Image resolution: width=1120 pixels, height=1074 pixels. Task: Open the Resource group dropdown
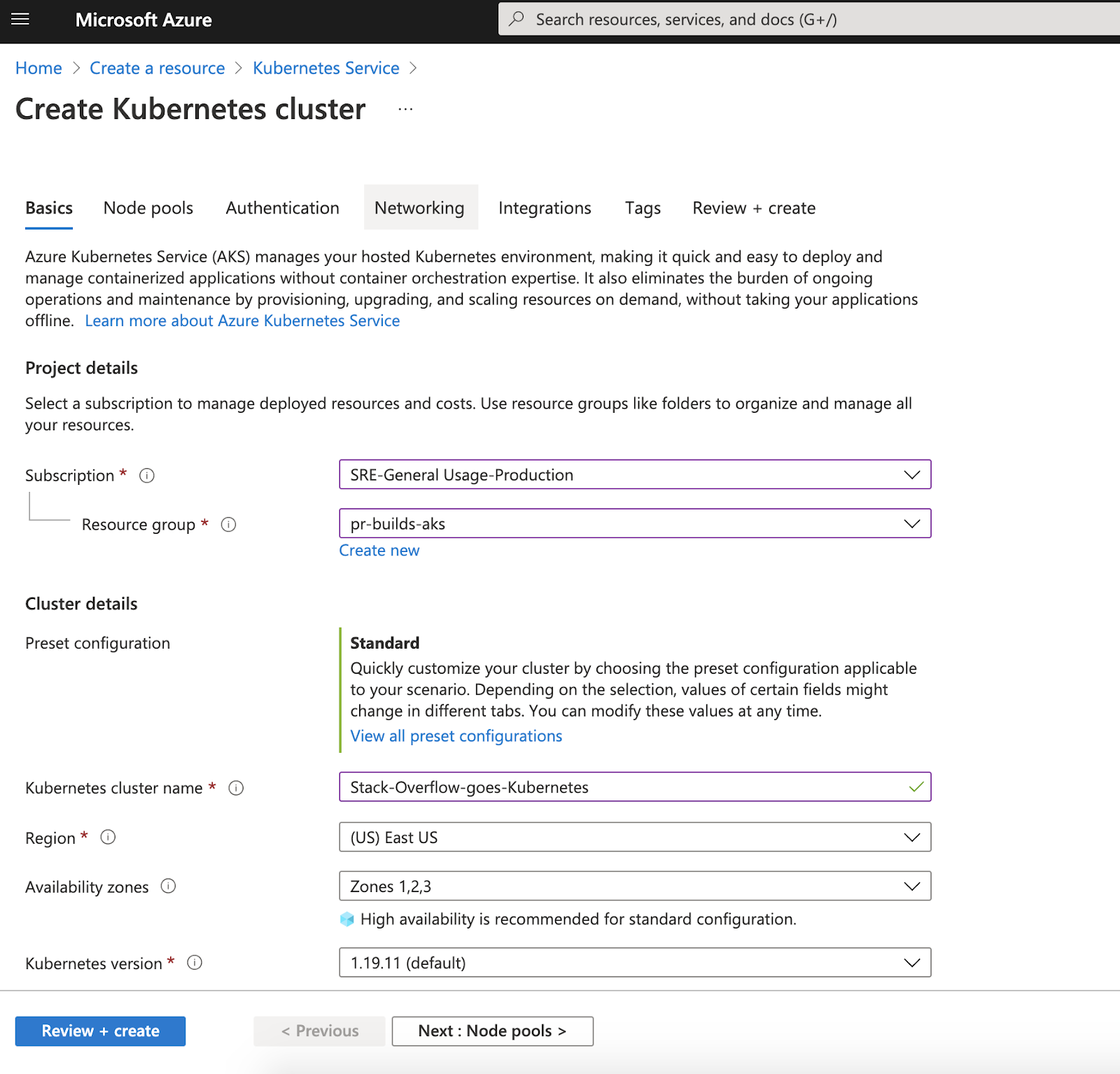[635, 523]
